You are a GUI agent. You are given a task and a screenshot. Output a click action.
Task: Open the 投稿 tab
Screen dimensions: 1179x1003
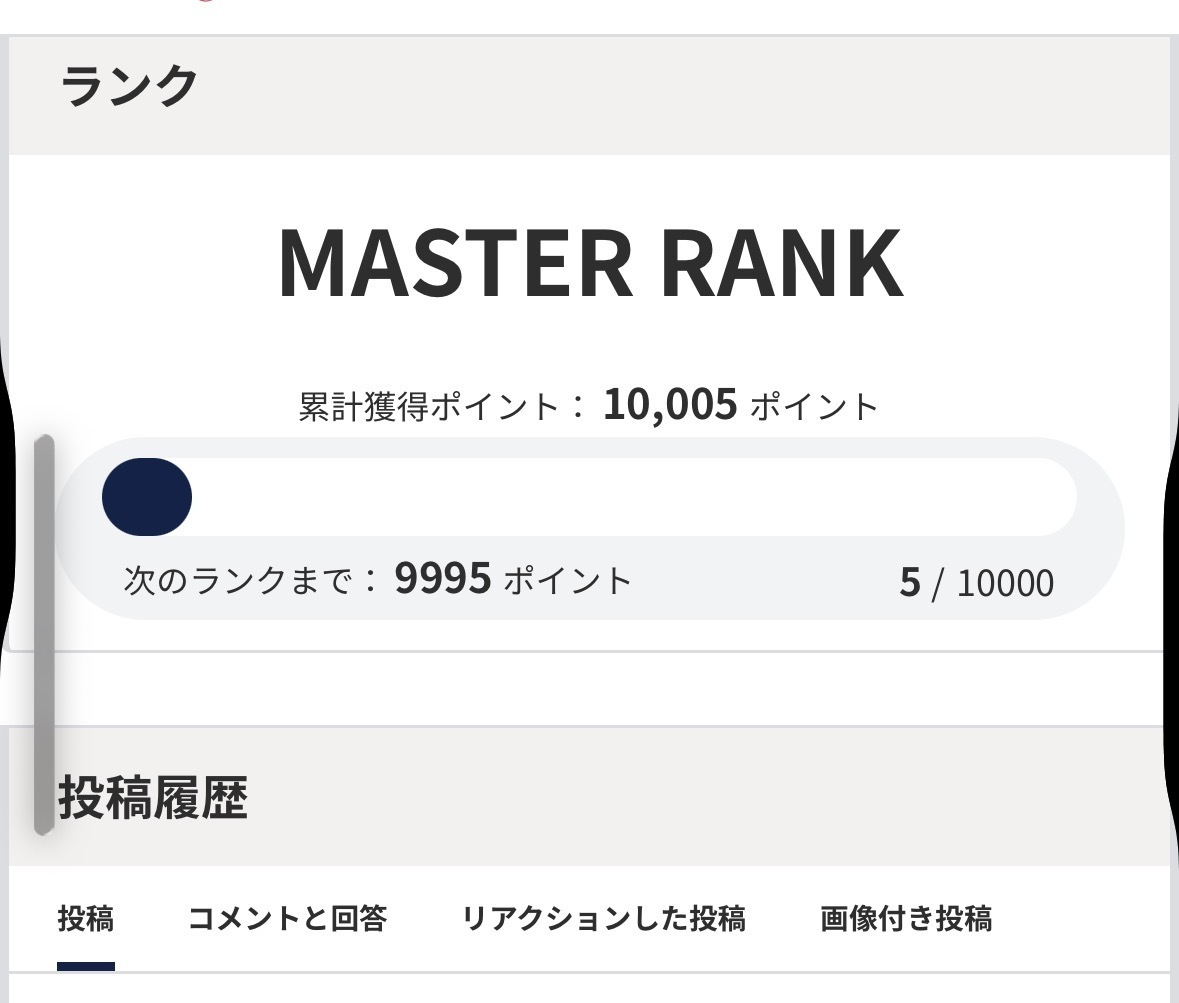(86, 918)
